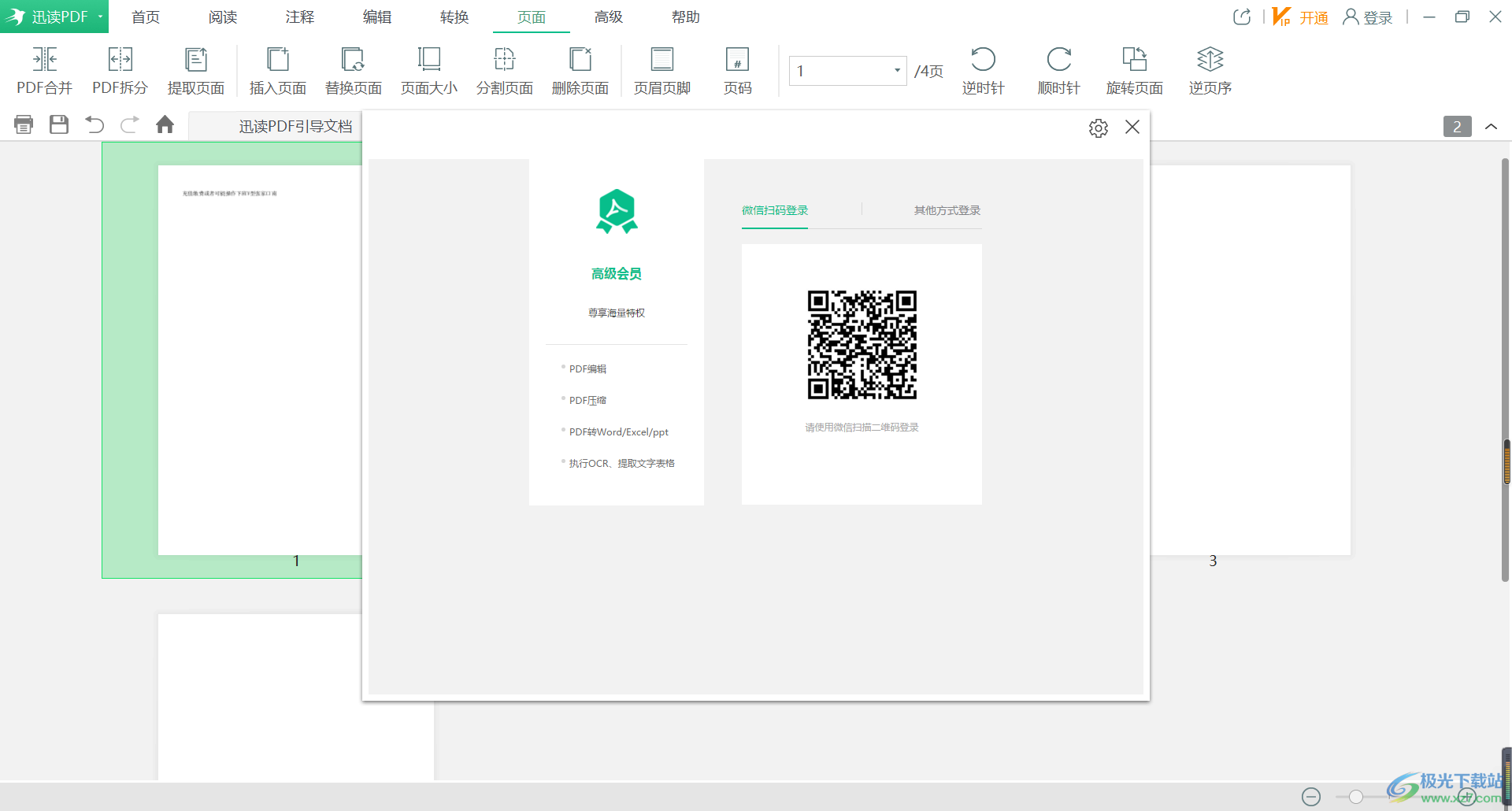Reverse page order with 逆页序

[1210, 71]
